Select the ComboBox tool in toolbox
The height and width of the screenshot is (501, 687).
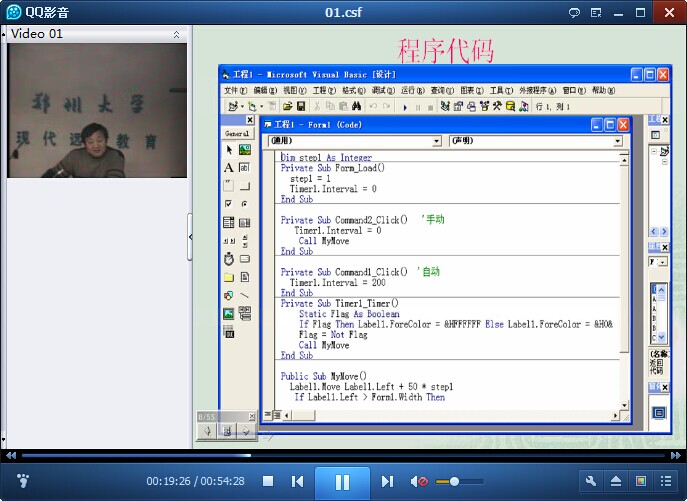pos(229,222)
